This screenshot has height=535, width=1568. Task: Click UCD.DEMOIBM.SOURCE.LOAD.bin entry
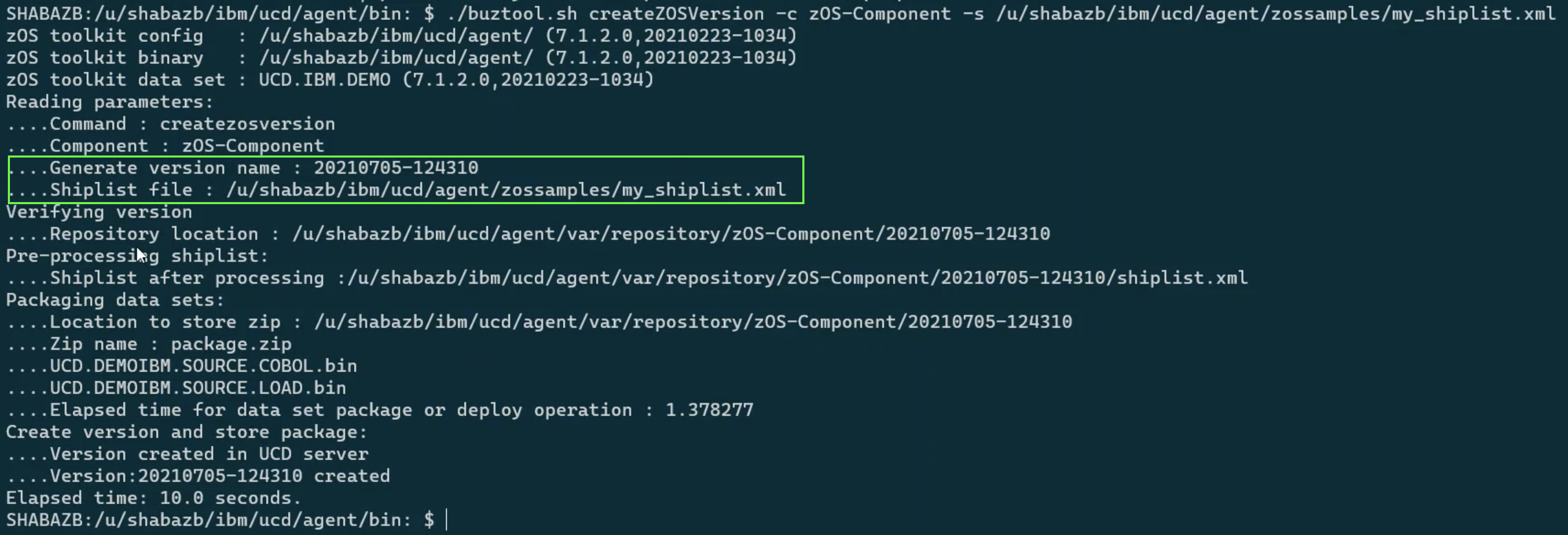[x=197, y=388]
